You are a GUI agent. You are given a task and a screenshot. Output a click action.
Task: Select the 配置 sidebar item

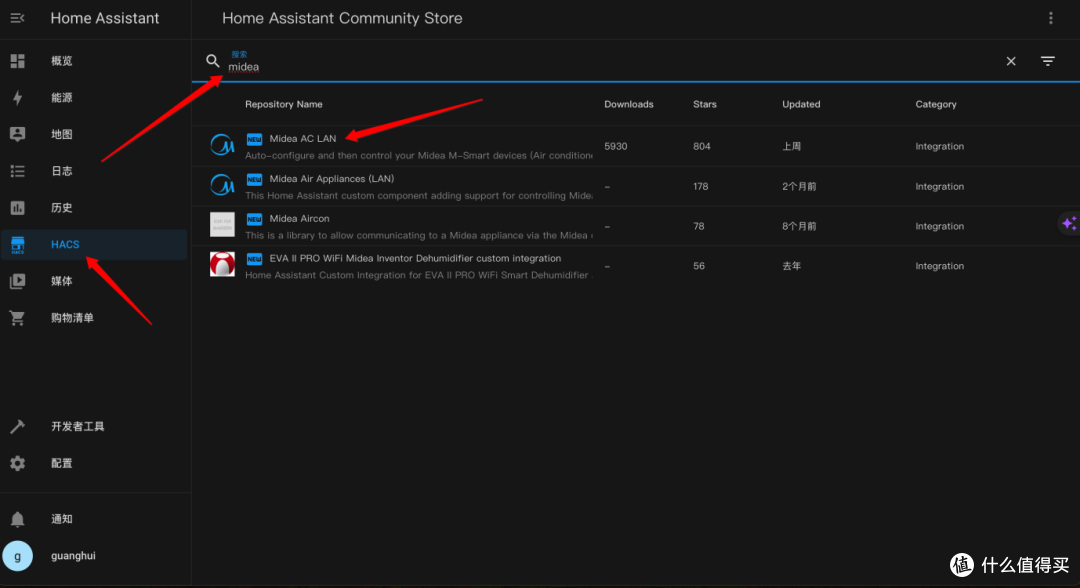coord(95,463)
